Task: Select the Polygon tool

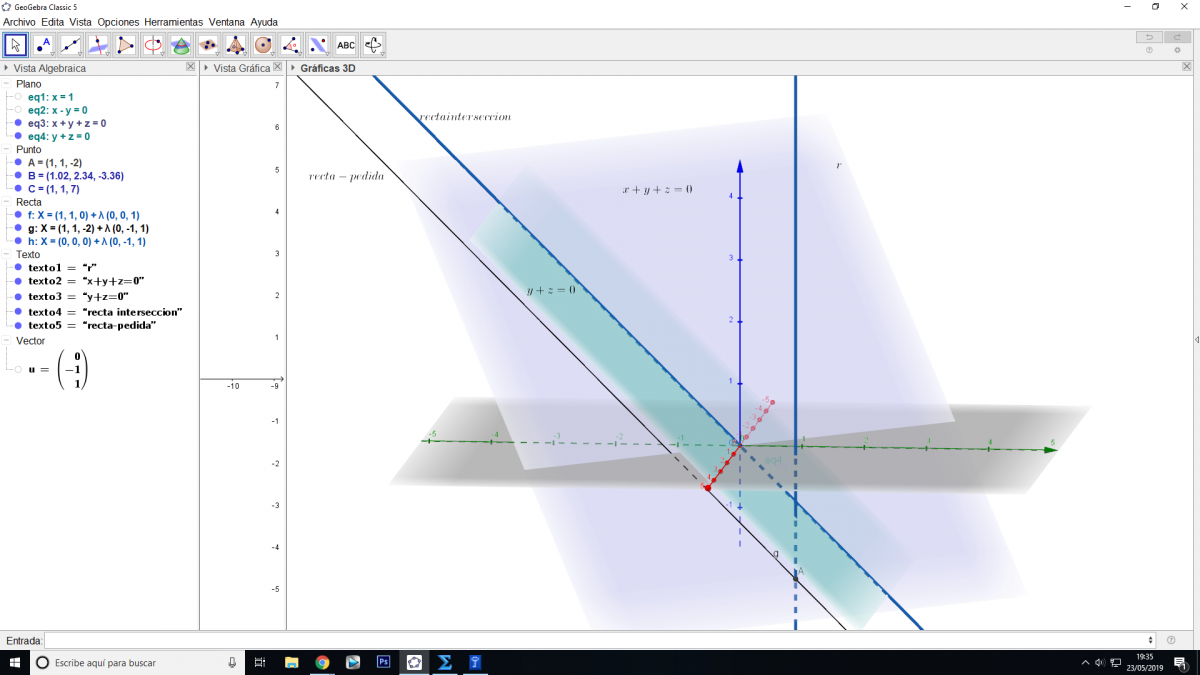Action: tap(125, 45)
